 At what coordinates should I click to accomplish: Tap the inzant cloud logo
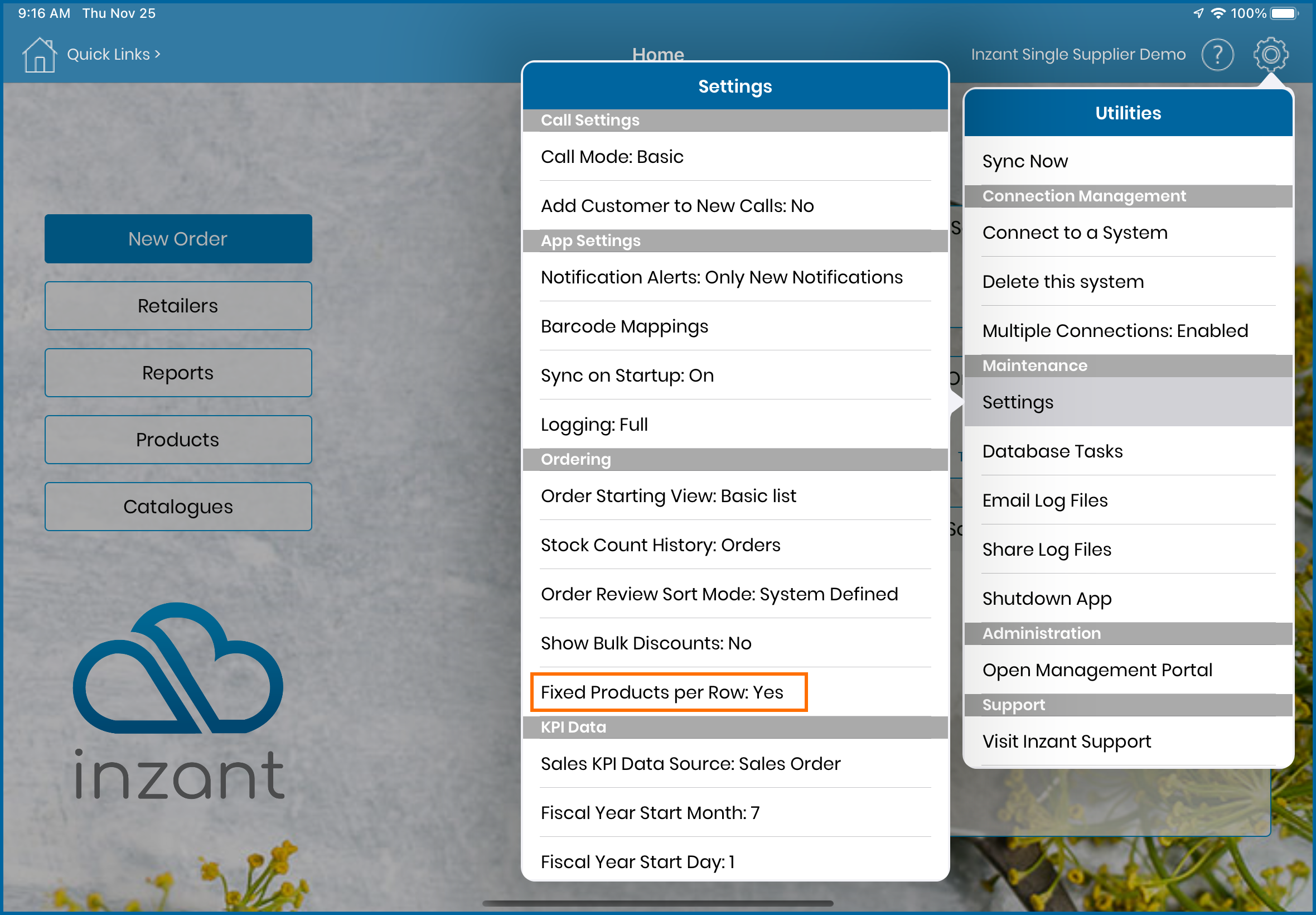[178, 701]
